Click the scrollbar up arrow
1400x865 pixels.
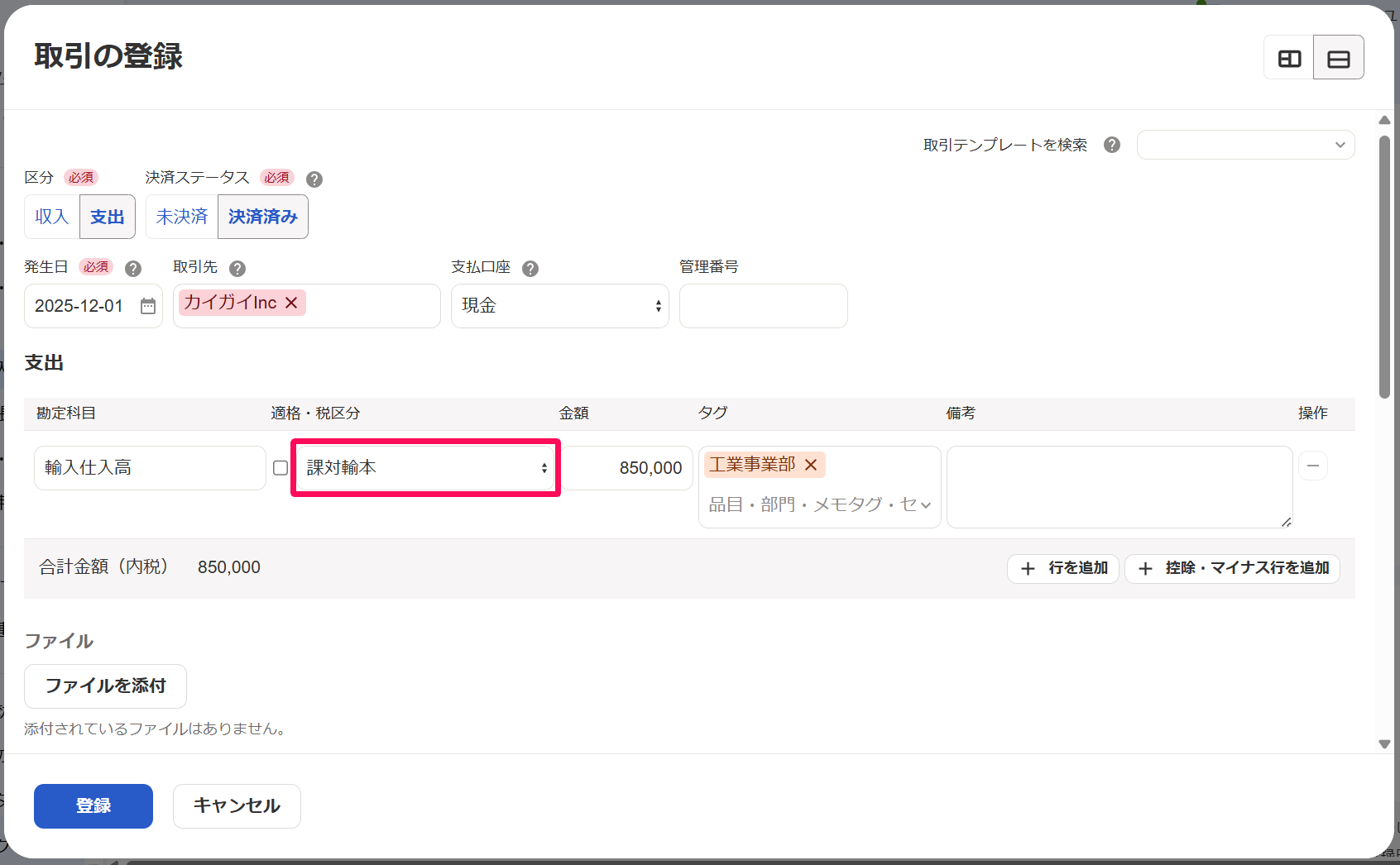(x=1384, y=121)
